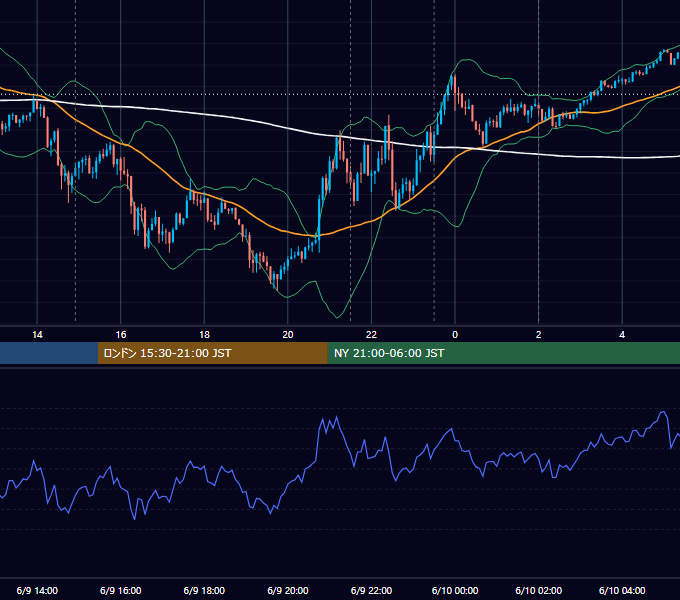Image resolution: width=680 pixels, height=600 pixels.
Task: Click the 6/9 20:00 date label
Action: (288, 590)
